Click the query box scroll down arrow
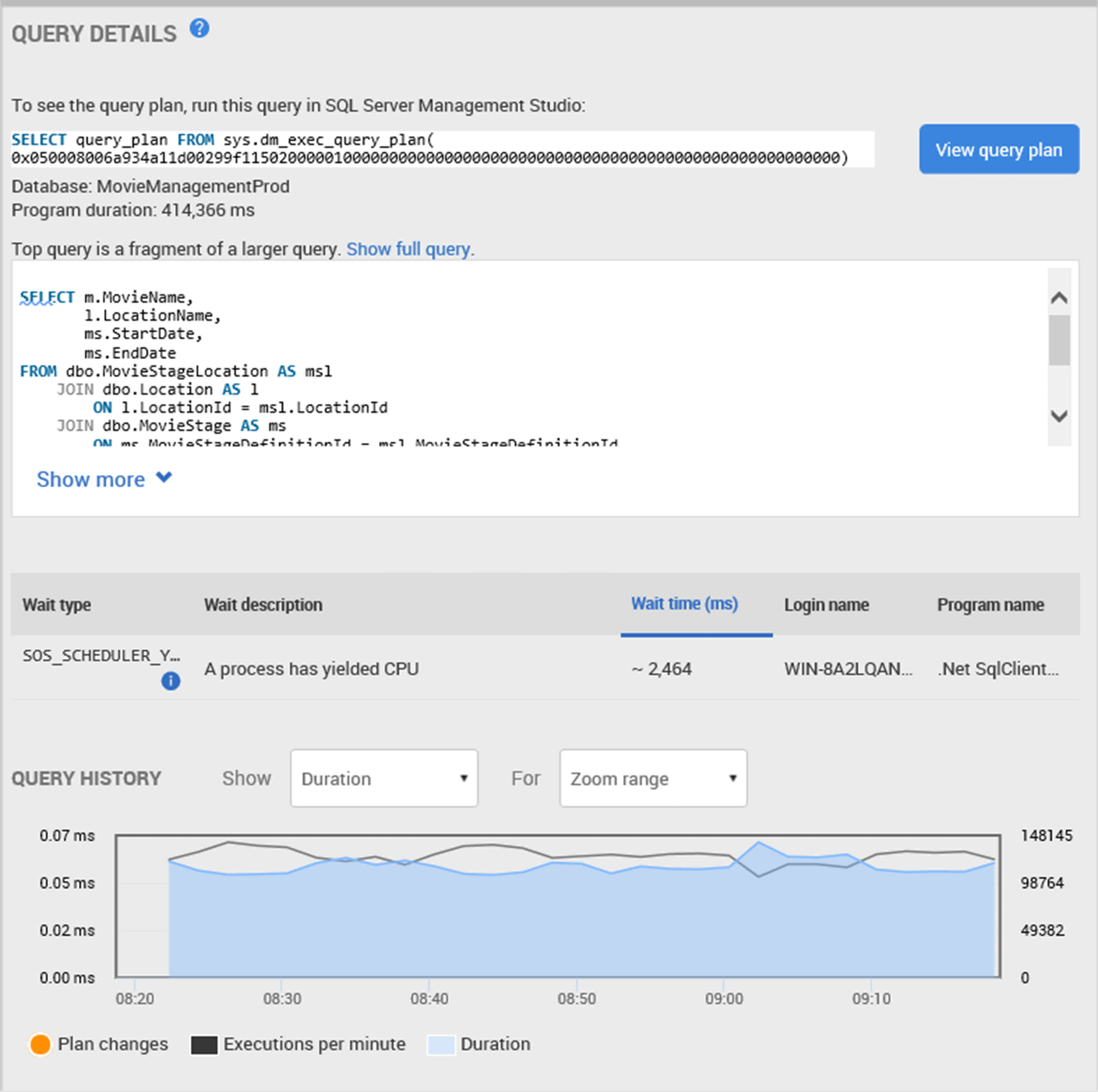Viewport: 1098px width, 1092px height. coord(1059,416)
